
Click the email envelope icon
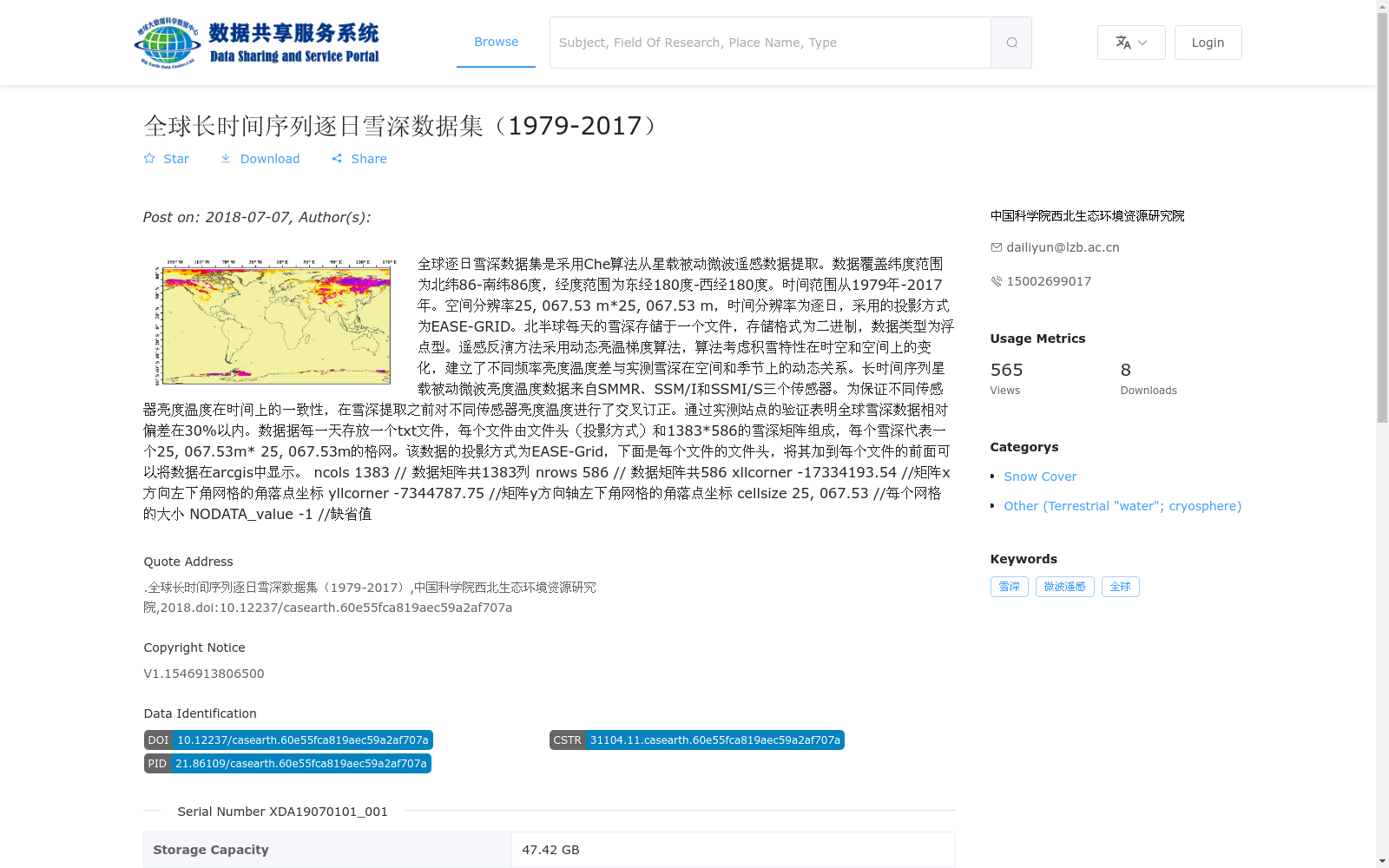997,247
